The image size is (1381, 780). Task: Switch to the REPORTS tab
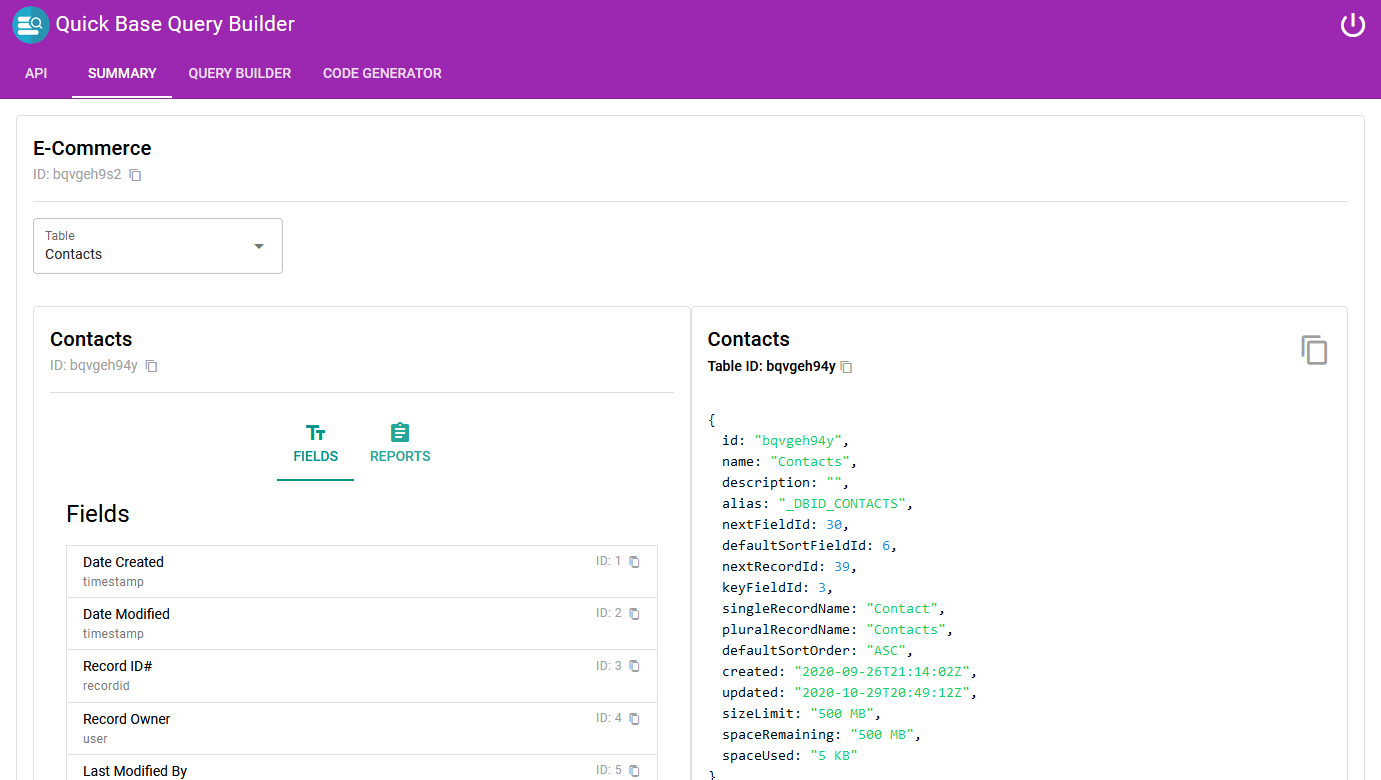400,444
